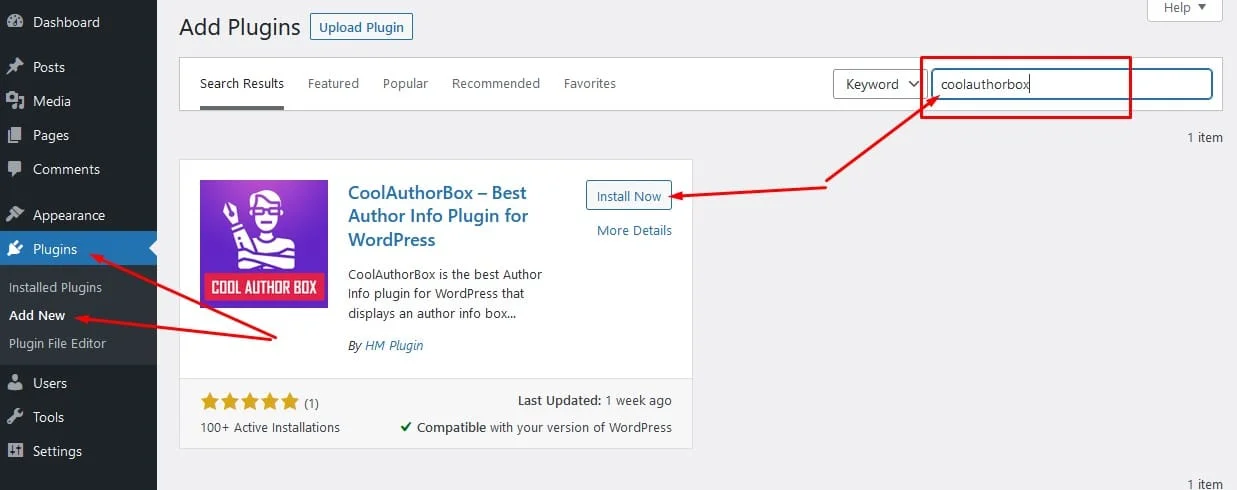Click the Cool Author Box plugin thumbnail
The image size is (1237, 490).
[264, 244]
